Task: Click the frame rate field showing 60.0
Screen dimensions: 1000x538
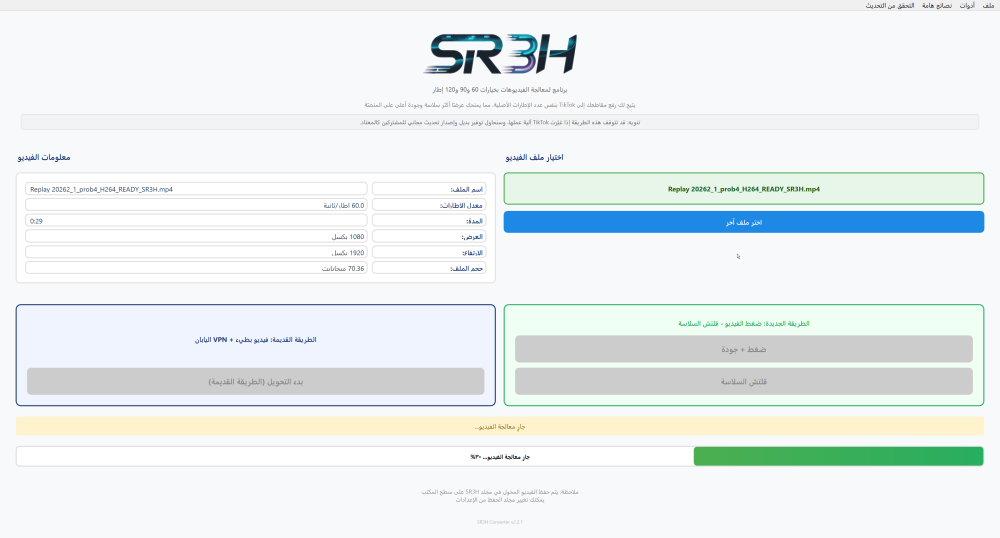Action: (x=196, y=205)
